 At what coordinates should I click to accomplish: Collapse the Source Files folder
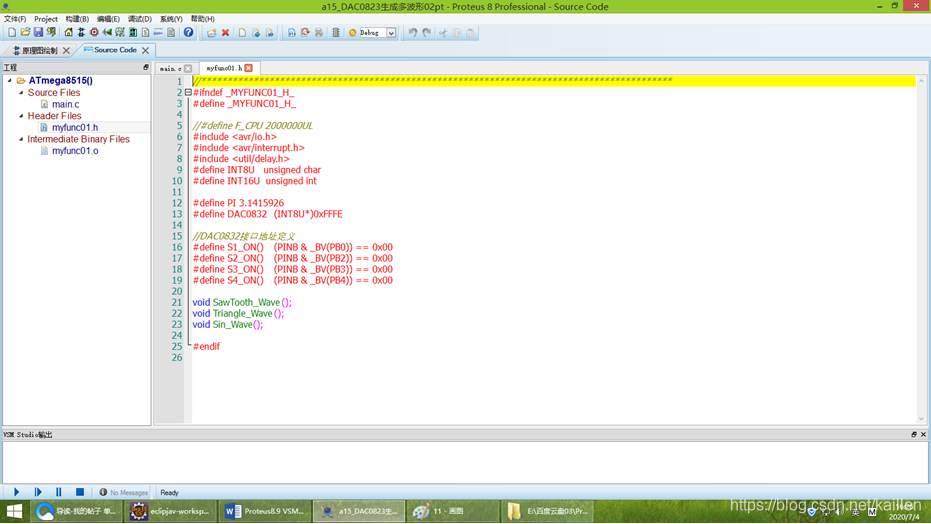click(x=21, y=93)
